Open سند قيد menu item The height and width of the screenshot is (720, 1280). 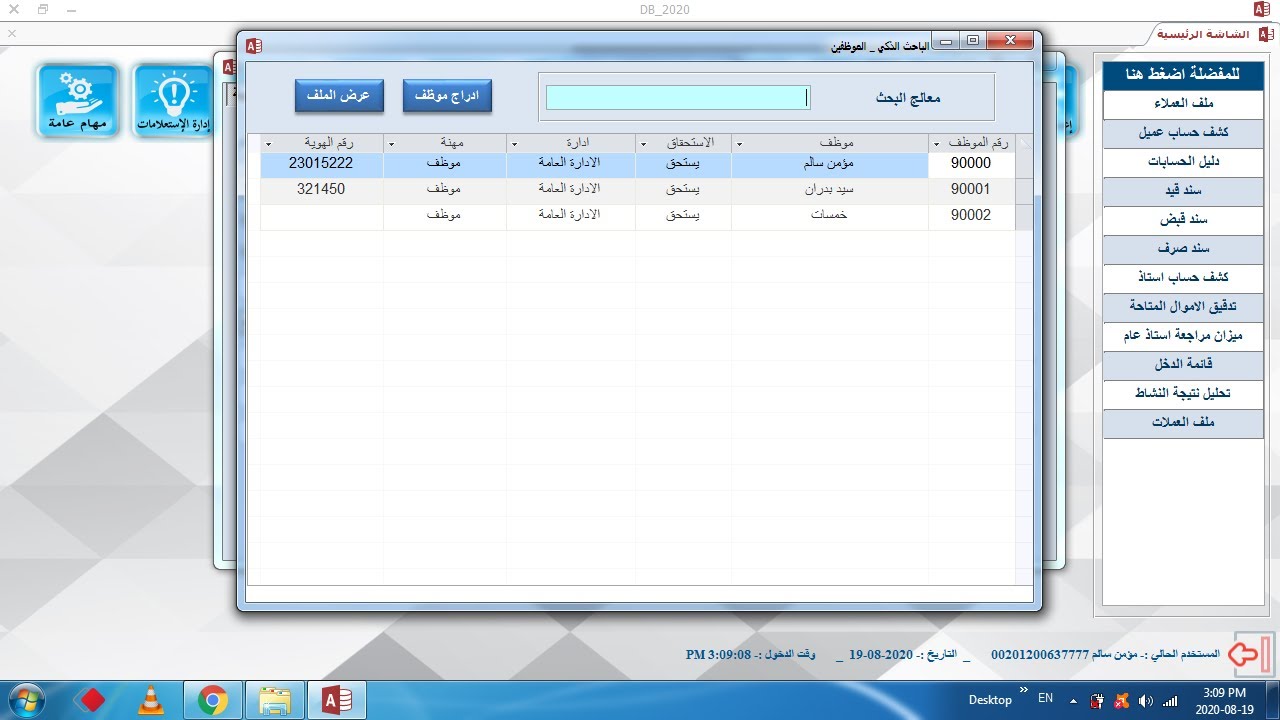coord(1183,191)
